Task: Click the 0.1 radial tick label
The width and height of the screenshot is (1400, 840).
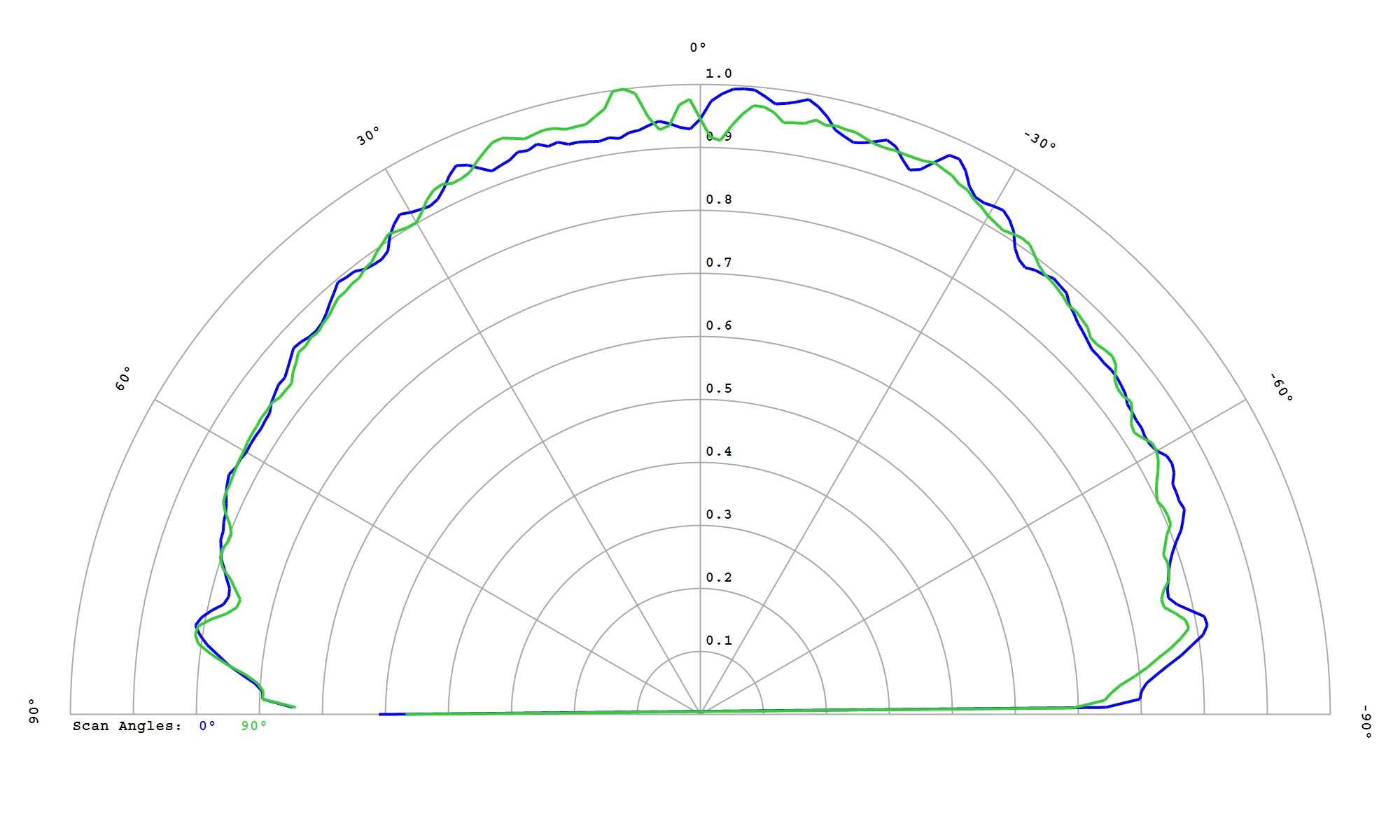Action: (718, 640)
